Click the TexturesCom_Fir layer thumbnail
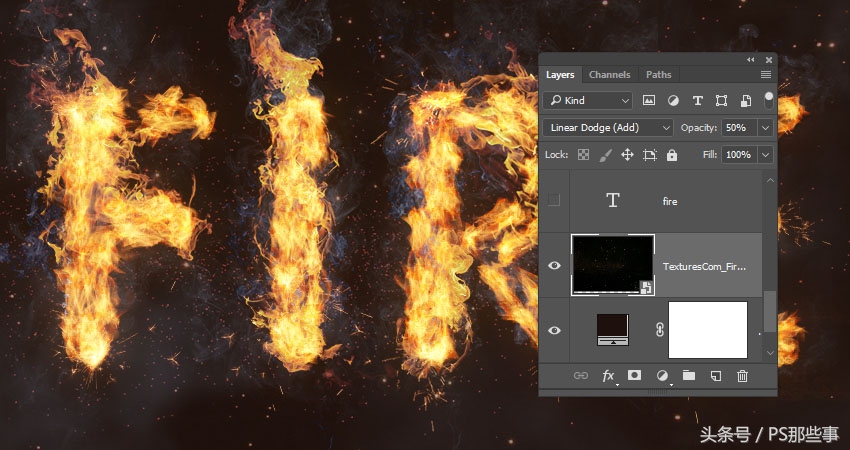 click(x=613, y=265)
